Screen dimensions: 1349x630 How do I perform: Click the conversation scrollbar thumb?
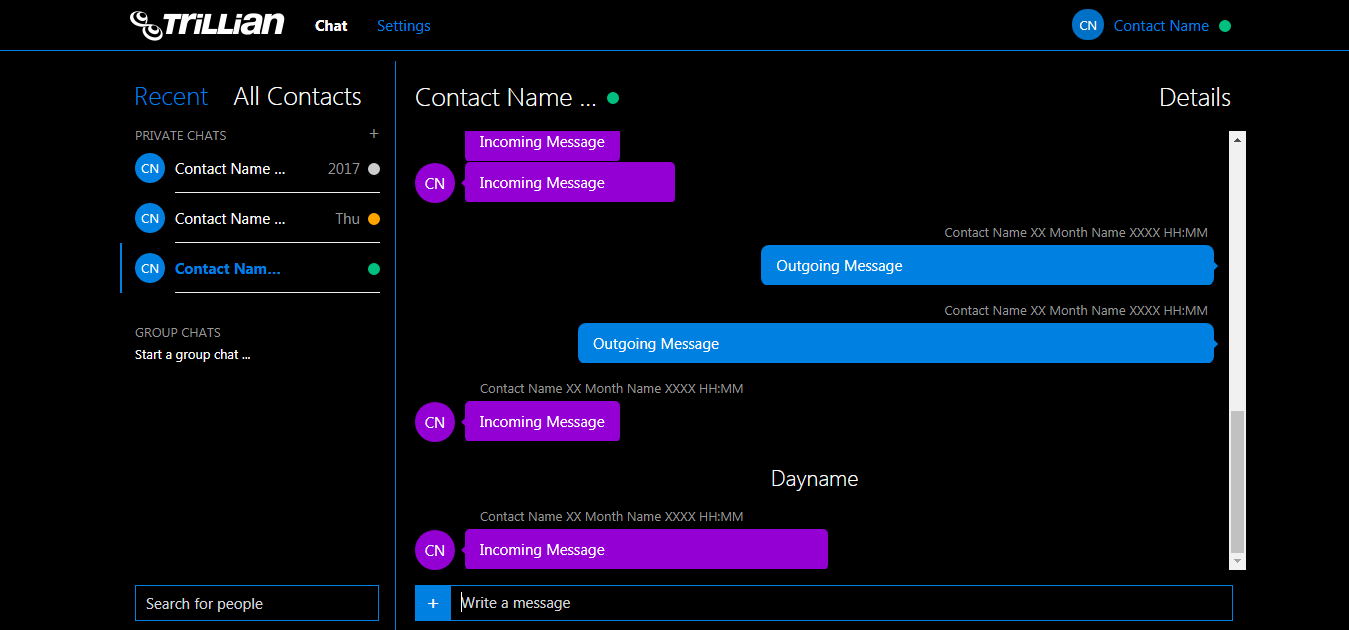tap(1238, 481)
